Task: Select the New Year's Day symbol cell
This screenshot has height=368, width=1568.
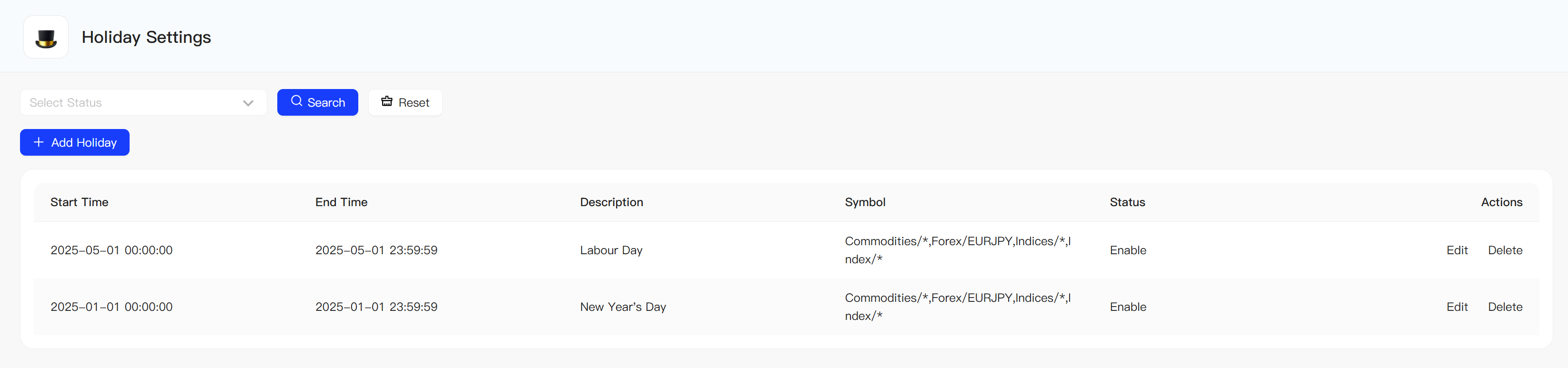Action: coord(958,307)
